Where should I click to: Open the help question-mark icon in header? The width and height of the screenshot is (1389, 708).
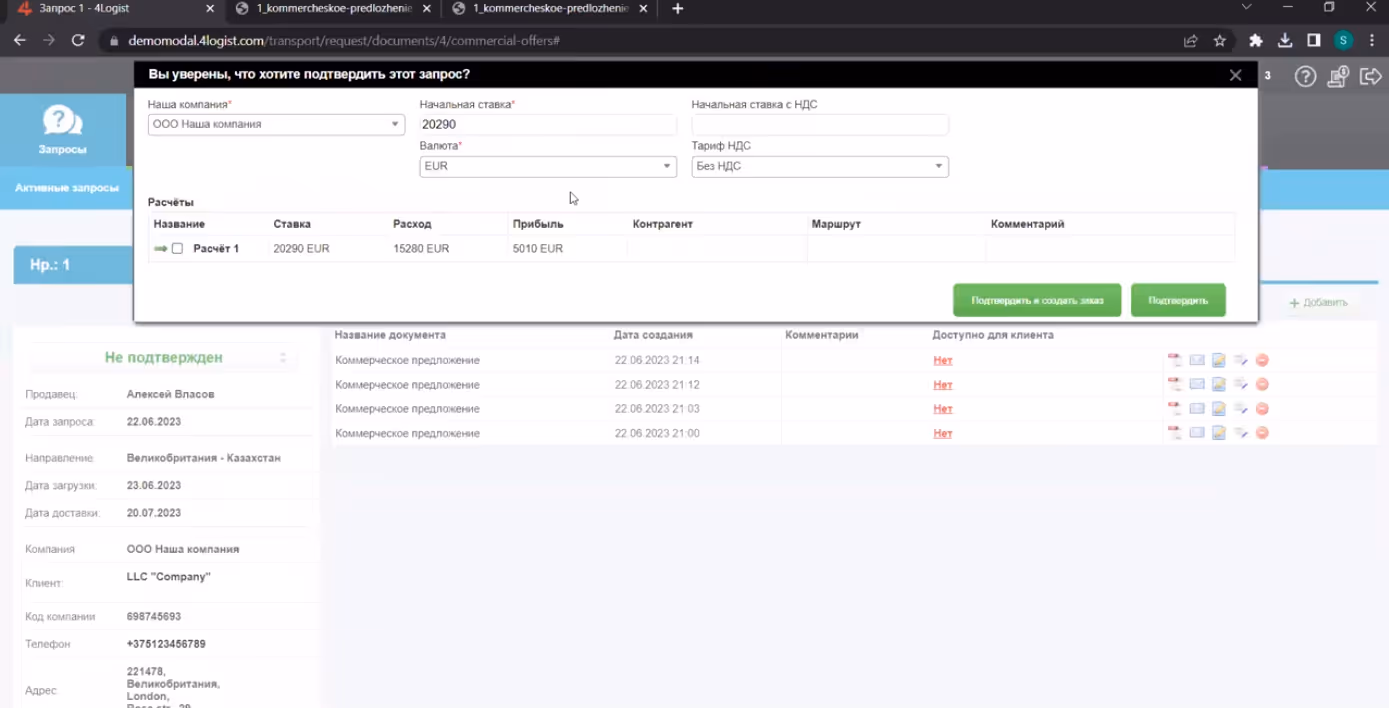pos(1305,77)
